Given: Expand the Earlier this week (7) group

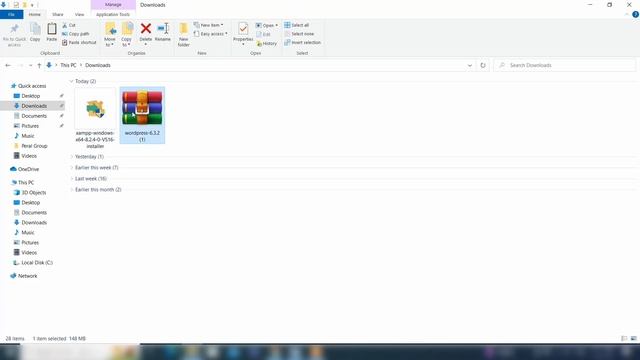Looking at the screenshot, I should (x=71, y=168).
